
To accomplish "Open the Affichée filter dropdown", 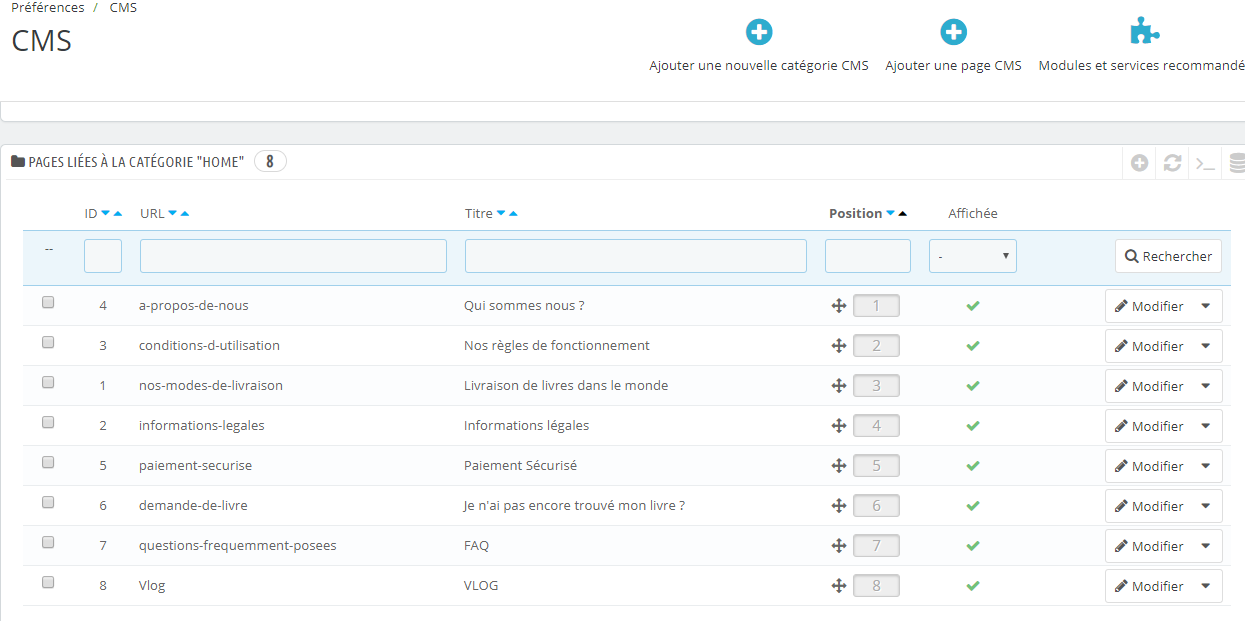I will tap(972, 256).
